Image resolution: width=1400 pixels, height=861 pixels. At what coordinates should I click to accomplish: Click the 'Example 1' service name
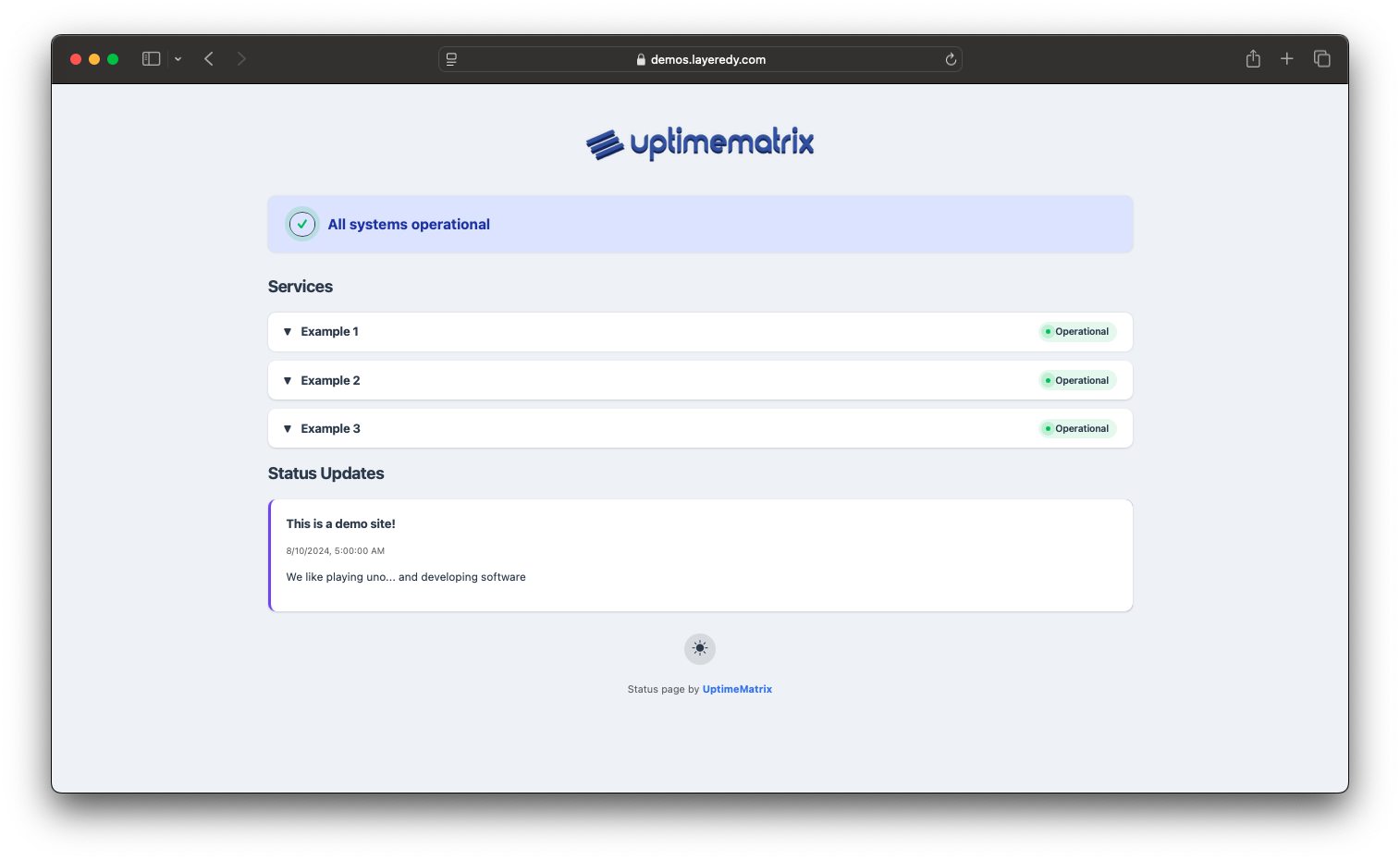point(329,332)
